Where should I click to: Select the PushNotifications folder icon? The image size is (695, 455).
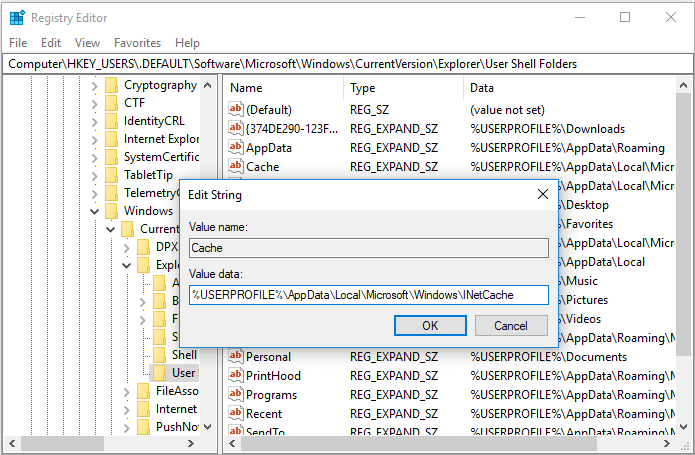tap(144, 427)
